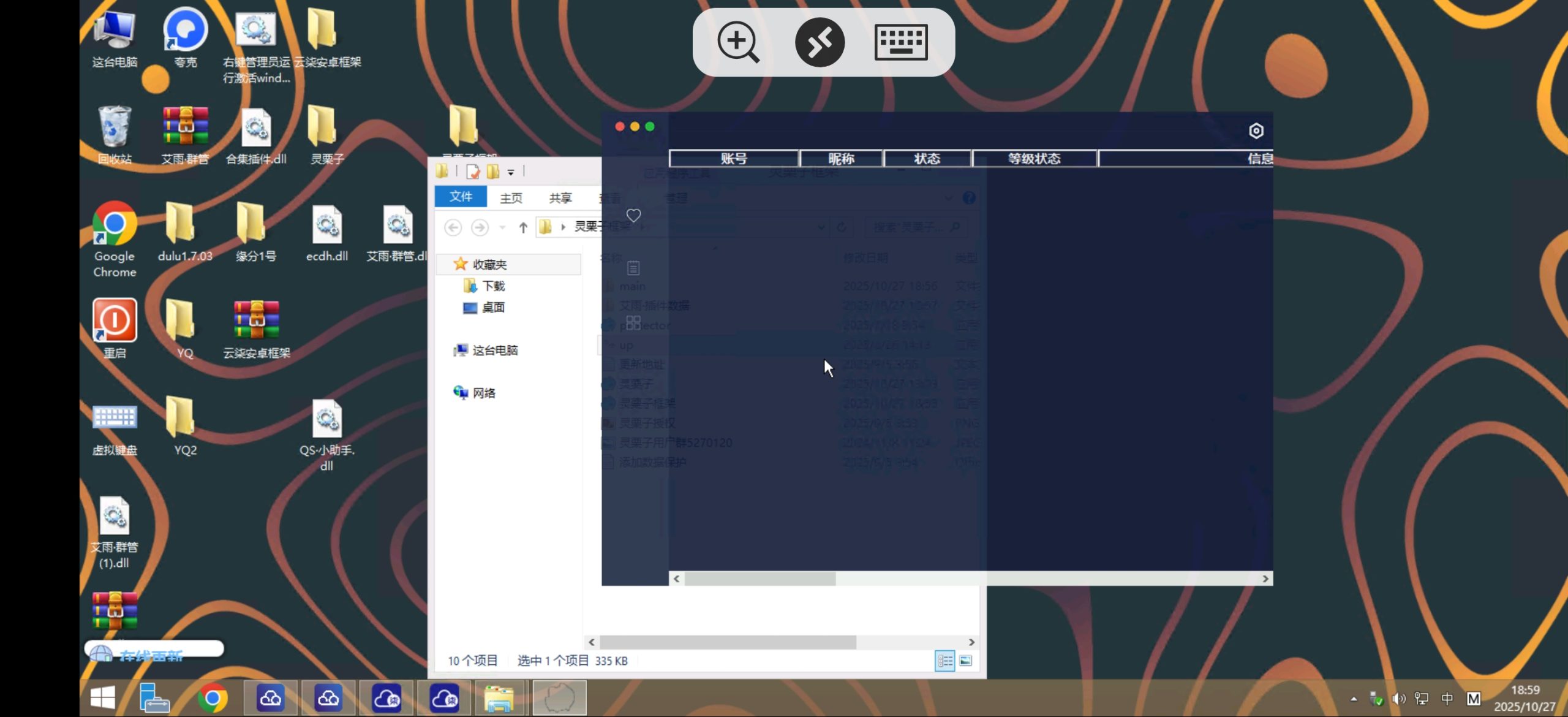
Task: Open the 虚拟键盘 desktop shortcut
Action: (114, 419)
